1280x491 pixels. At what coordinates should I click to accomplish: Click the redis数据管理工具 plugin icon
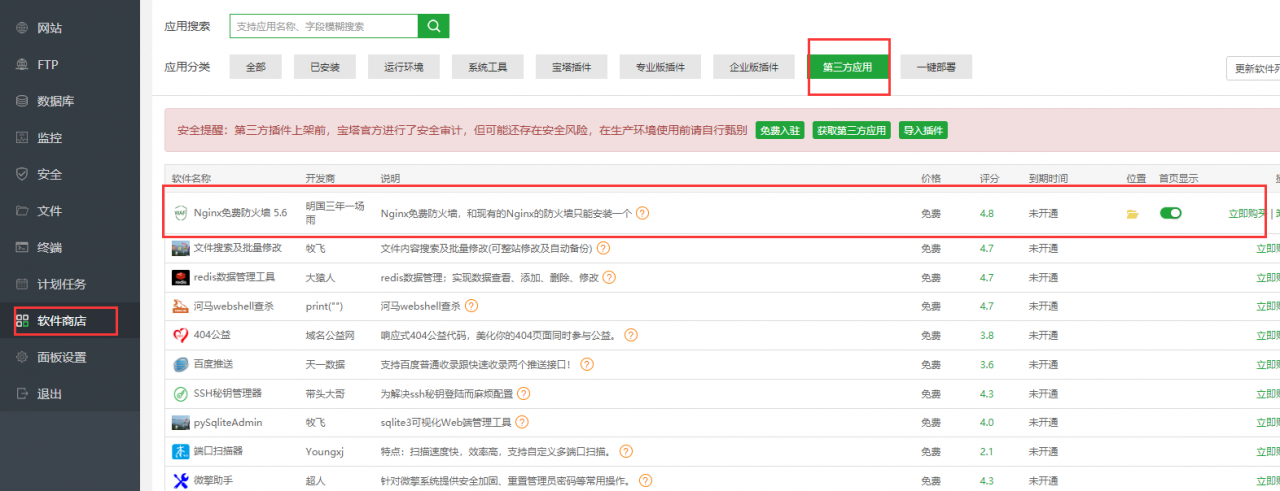pos(181,277)
